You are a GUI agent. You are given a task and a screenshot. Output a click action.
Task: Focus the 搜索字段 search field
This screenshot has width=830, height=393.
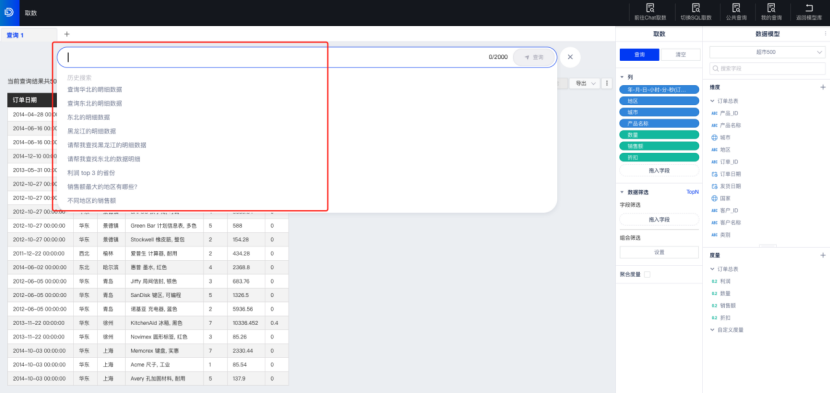[767, 68]
